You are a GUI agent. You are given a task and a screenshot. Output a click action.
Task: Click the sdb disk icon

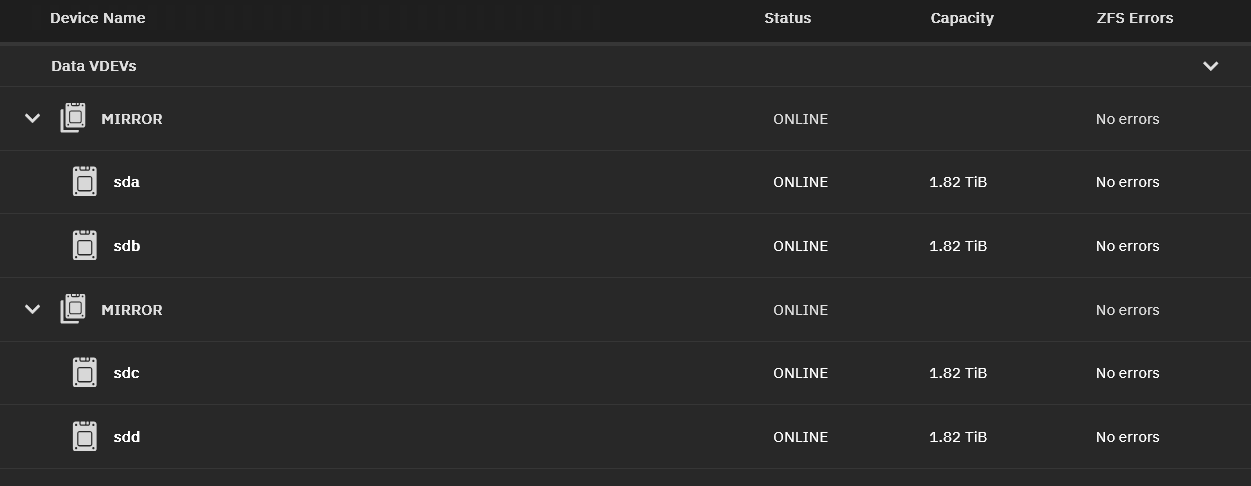pyautogui.click(x=85, y=246)
